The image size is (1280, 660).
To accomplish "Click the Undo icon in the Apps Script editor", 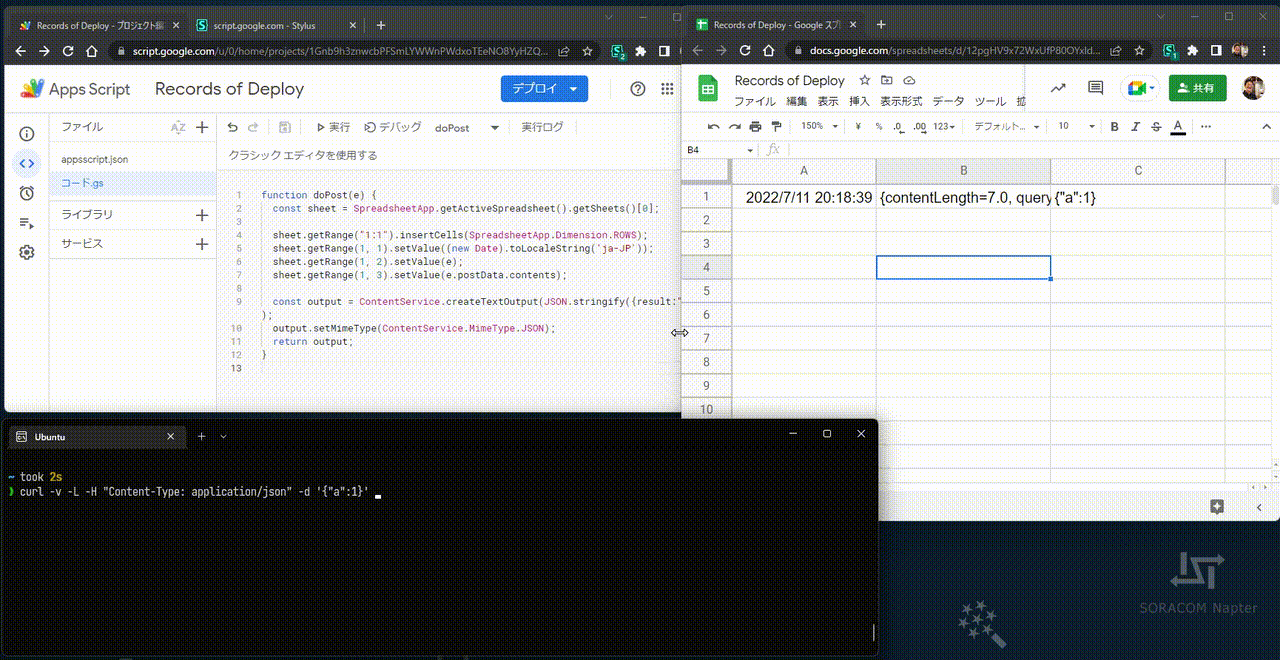I will point(231,127).
